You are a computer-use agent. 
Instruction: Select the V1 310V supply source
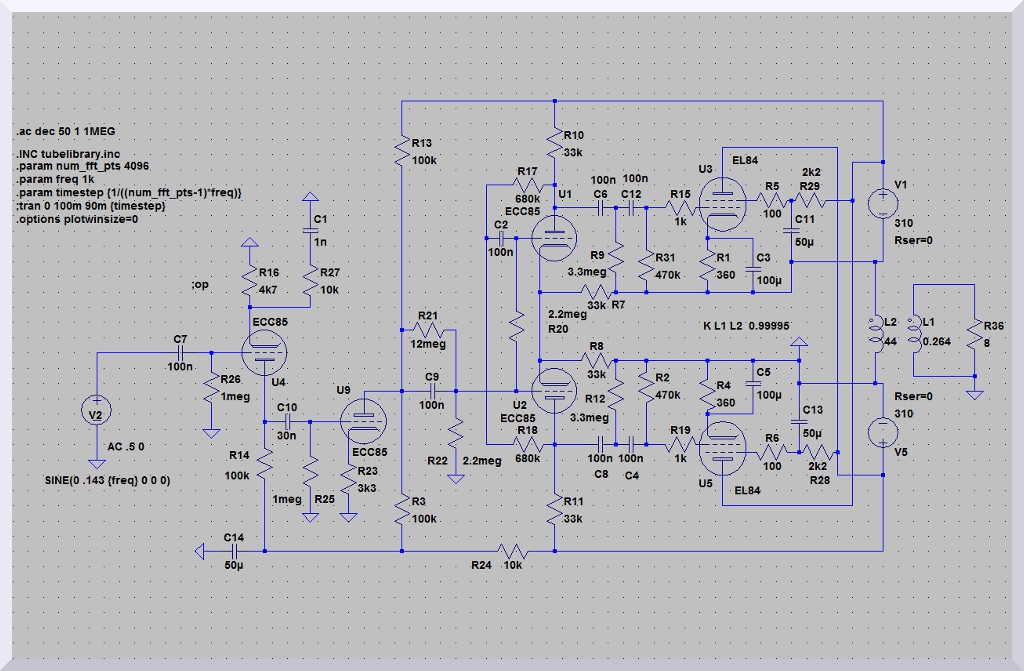[x=884, y=203]
